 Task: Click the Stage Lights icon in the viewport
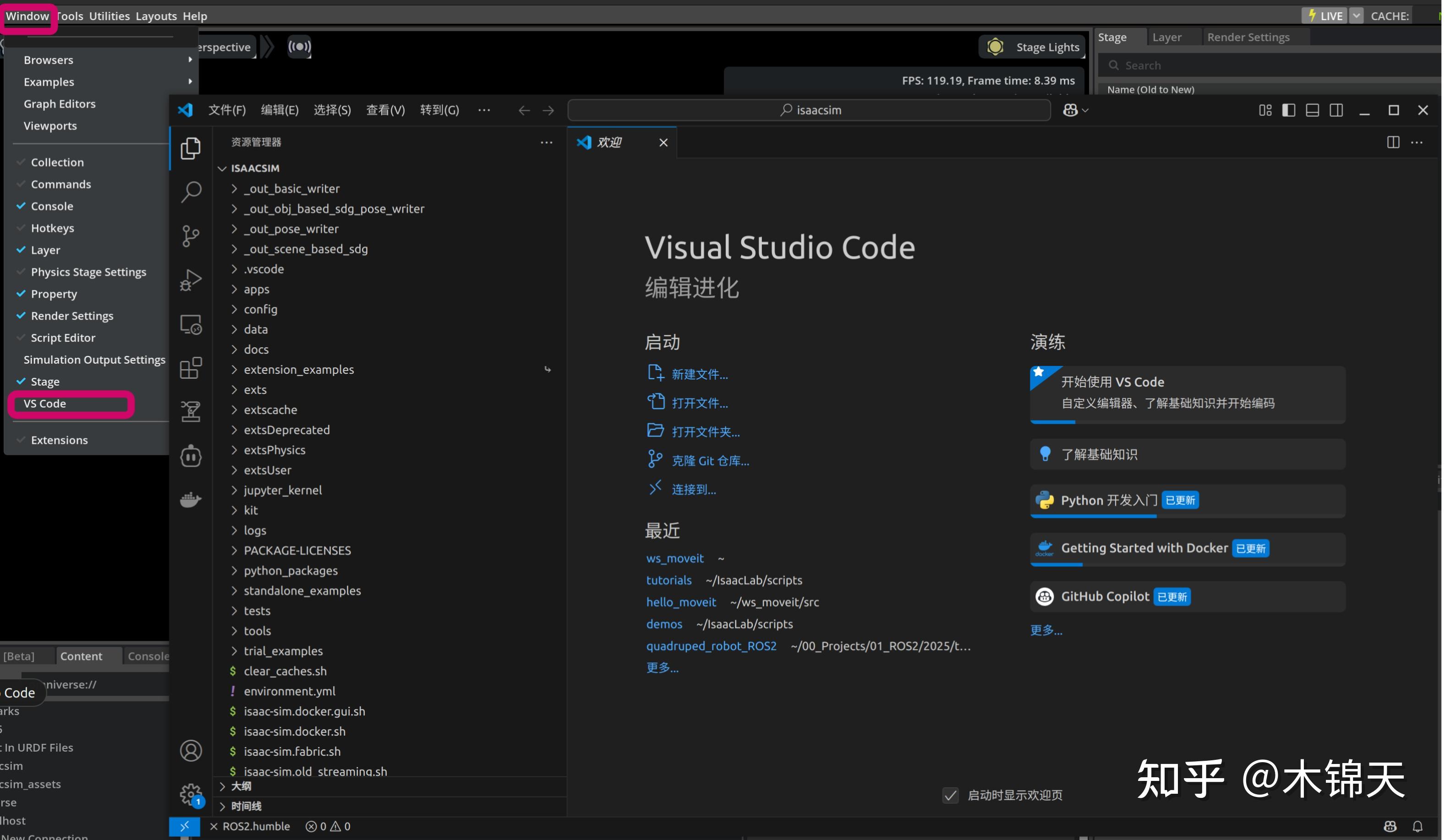(x=996, y=46)
